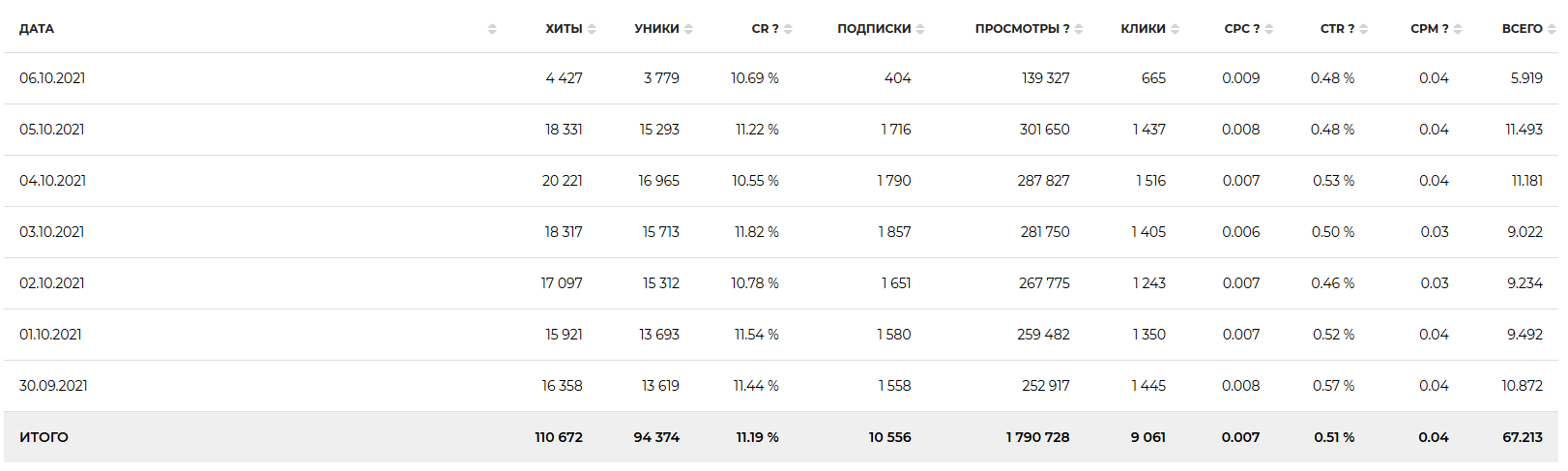Sort by ВСЕГО arrow icon

coord(1552,29)
